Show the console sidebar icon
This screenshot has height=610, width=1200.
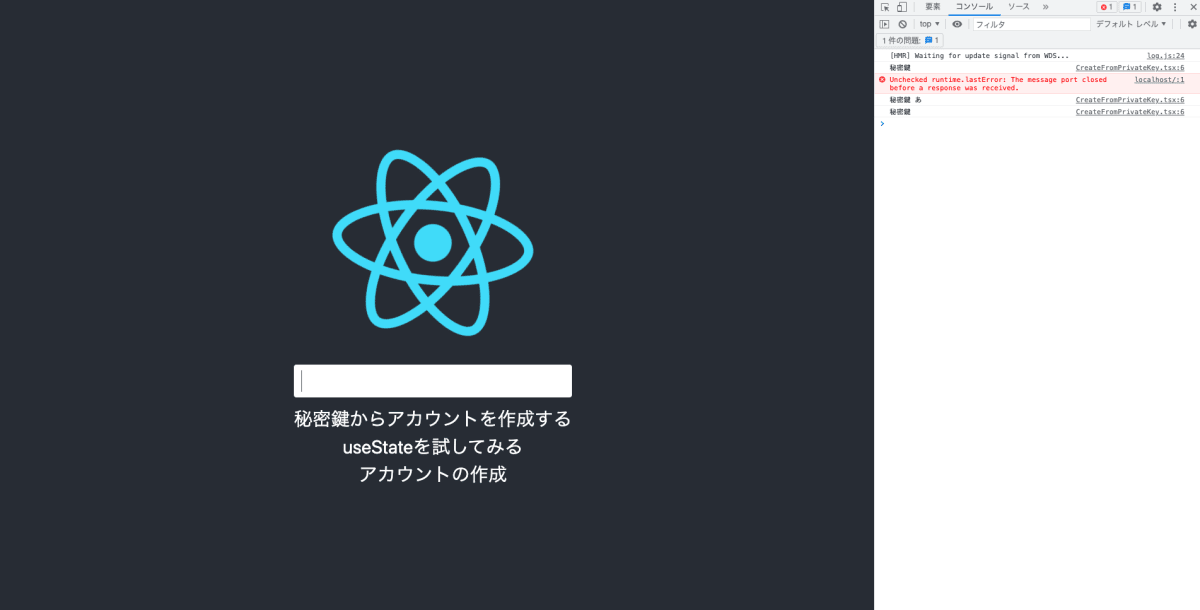[884, 24]
